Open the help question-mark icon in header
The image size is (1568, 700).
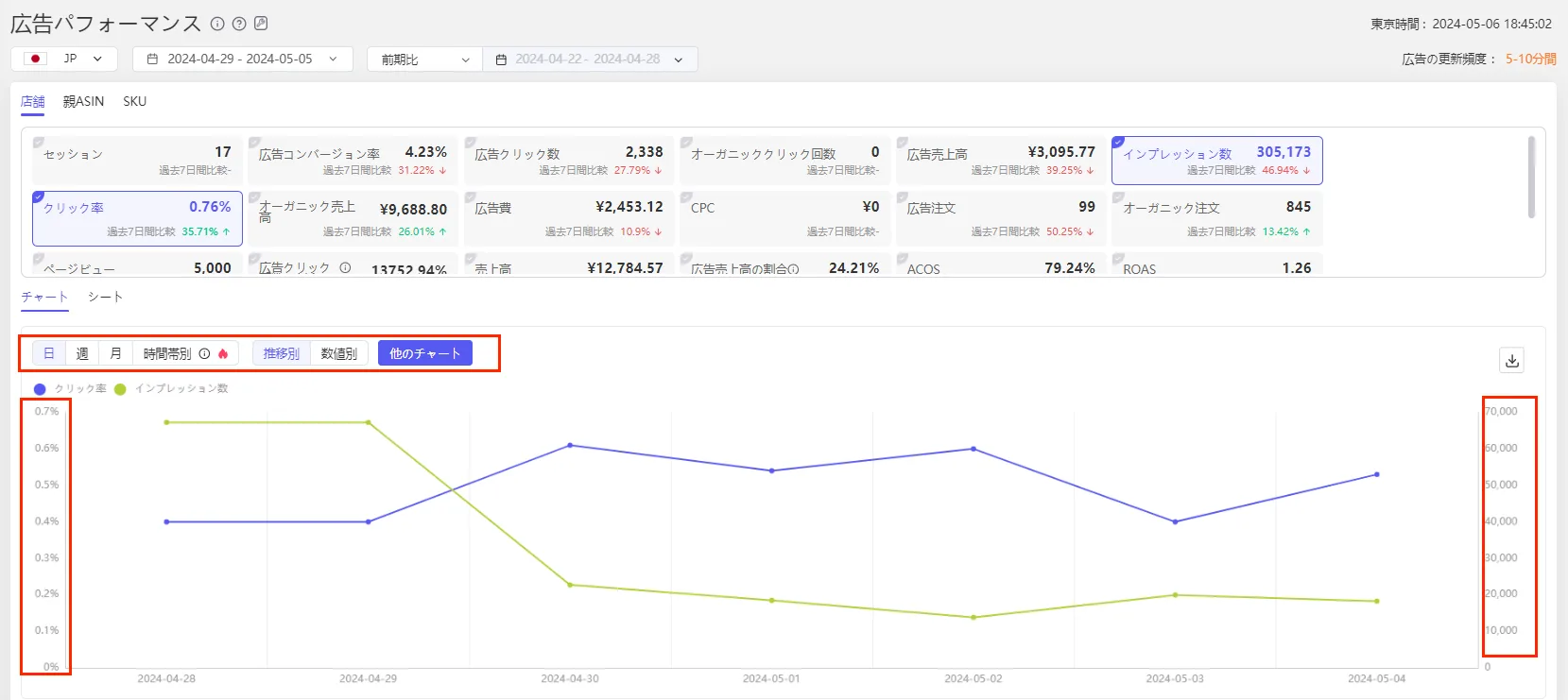(239, 24)
